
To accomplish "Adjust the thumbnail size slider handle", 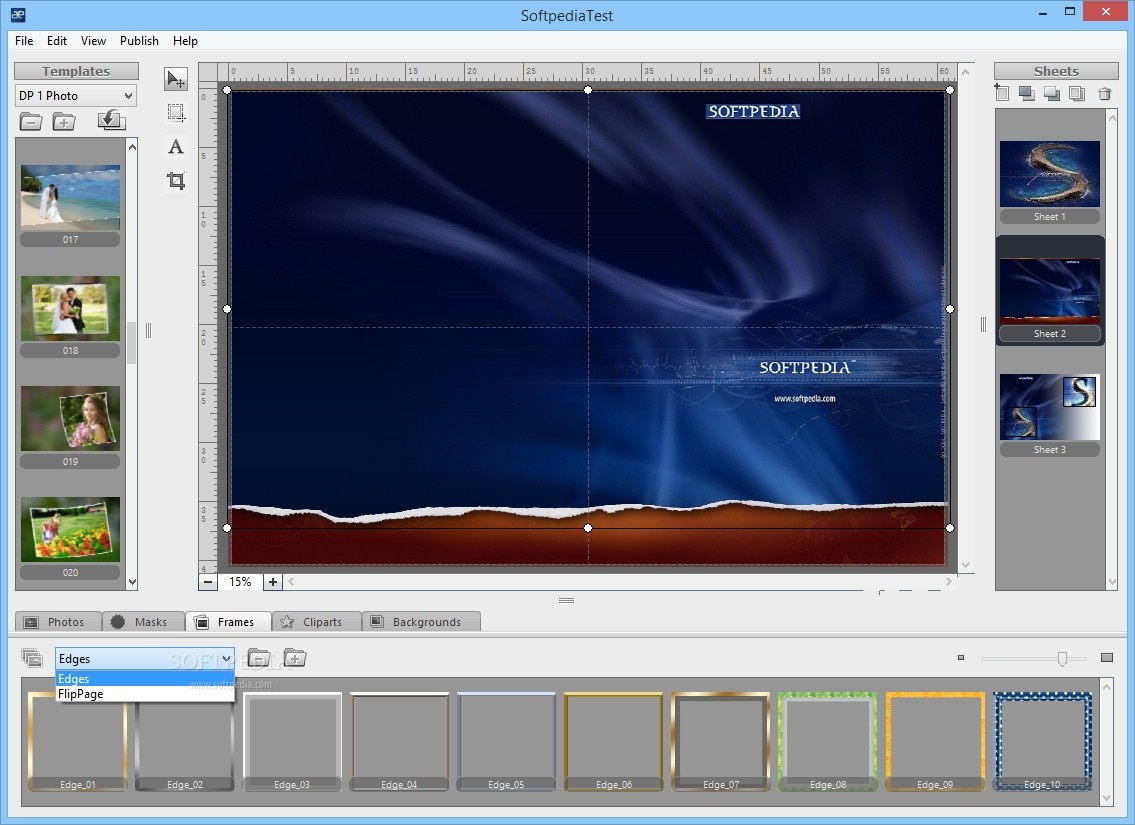I will coord(1062,659).
